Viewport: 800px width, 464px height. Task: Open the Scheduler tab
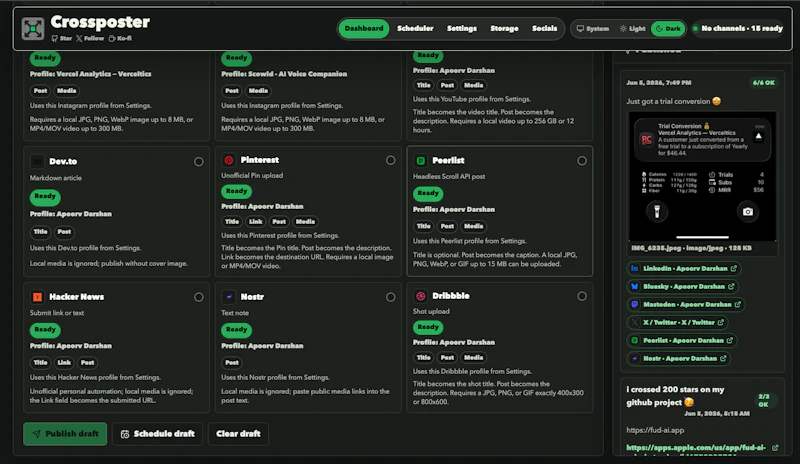click(415, 29)
